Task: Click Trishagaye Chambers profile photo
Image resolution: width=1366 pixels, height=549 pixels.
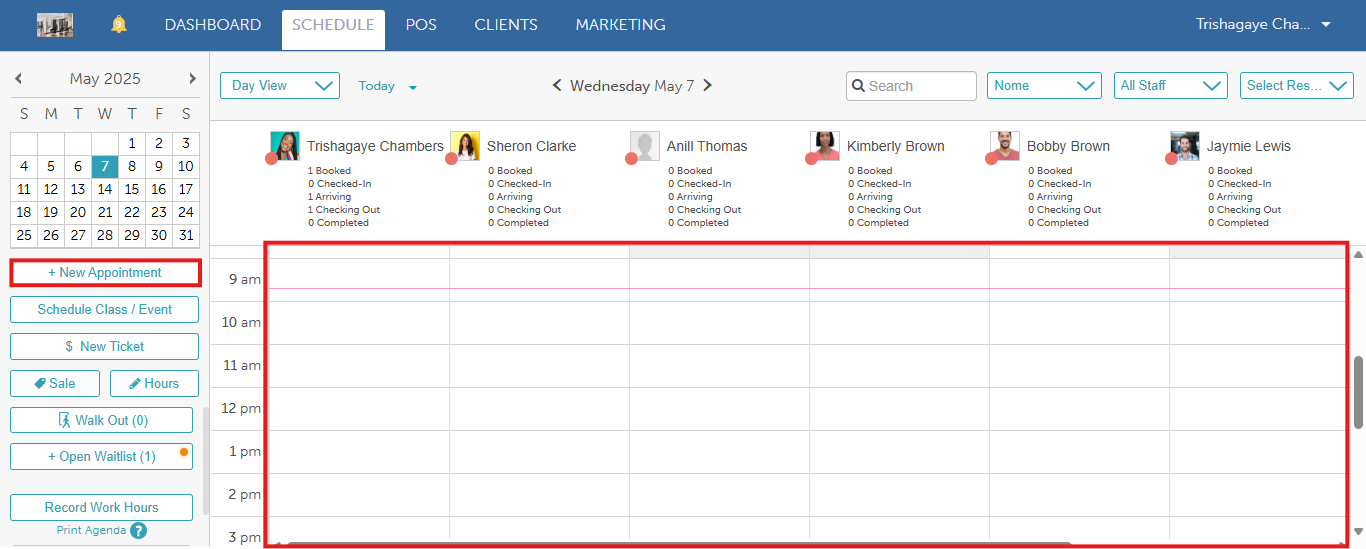Action: click(x=285, y=146)
